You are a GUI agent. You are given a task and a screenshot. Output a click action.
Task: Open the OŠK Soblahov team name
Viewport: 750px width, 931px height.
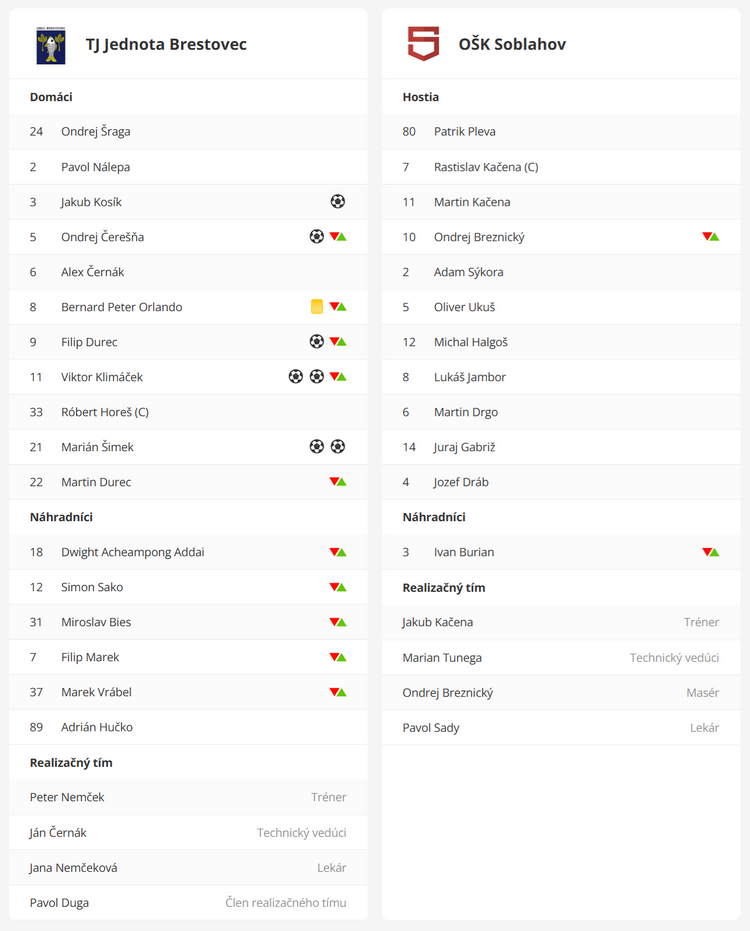tap(512, 44)
